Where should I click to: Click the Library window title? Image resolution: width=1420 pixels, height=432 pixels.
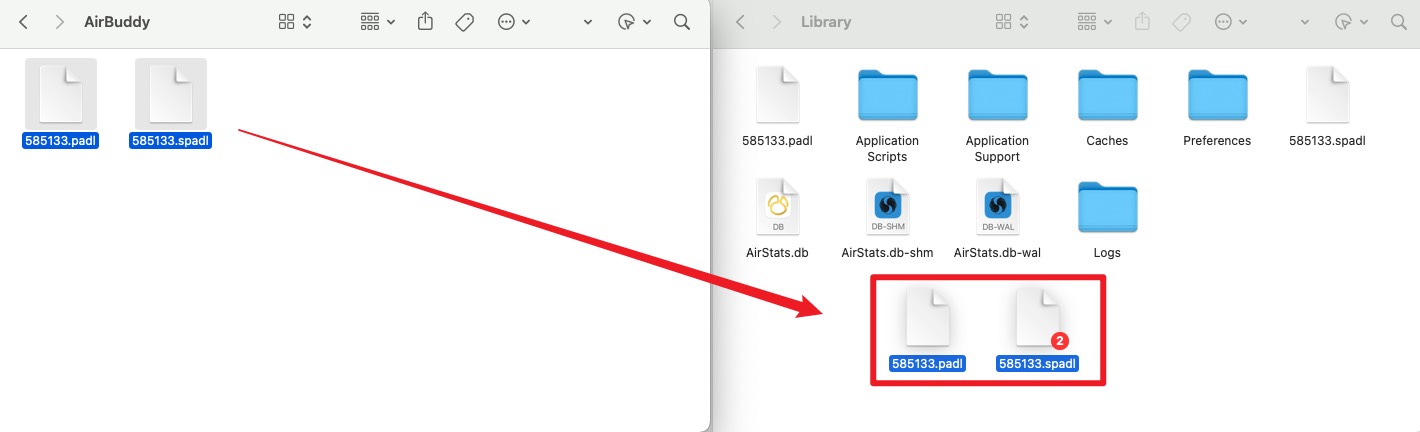click(x=826, y=22)
